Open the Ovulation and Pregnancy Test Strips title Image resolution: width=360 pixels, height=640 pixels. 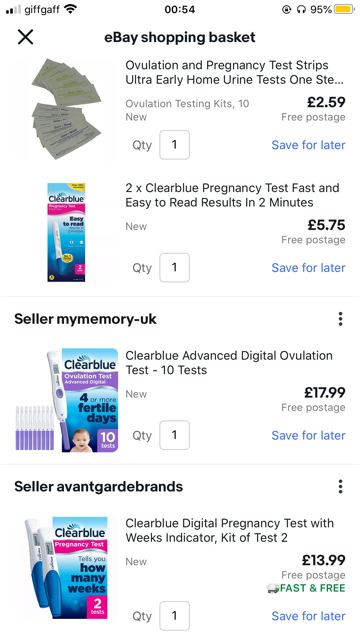[234, 72]
